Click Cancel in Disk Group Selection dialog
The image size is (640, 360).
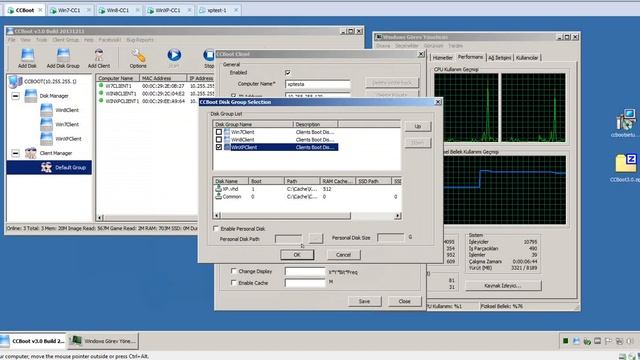tap(343, 255)
